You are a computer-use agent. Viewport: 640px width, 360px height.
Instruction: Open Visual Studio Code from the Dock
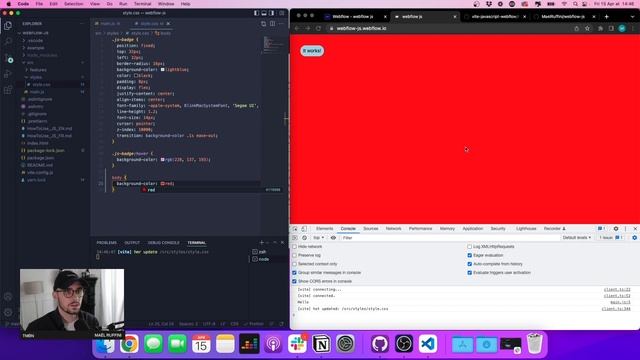click(x=428, y=344)
